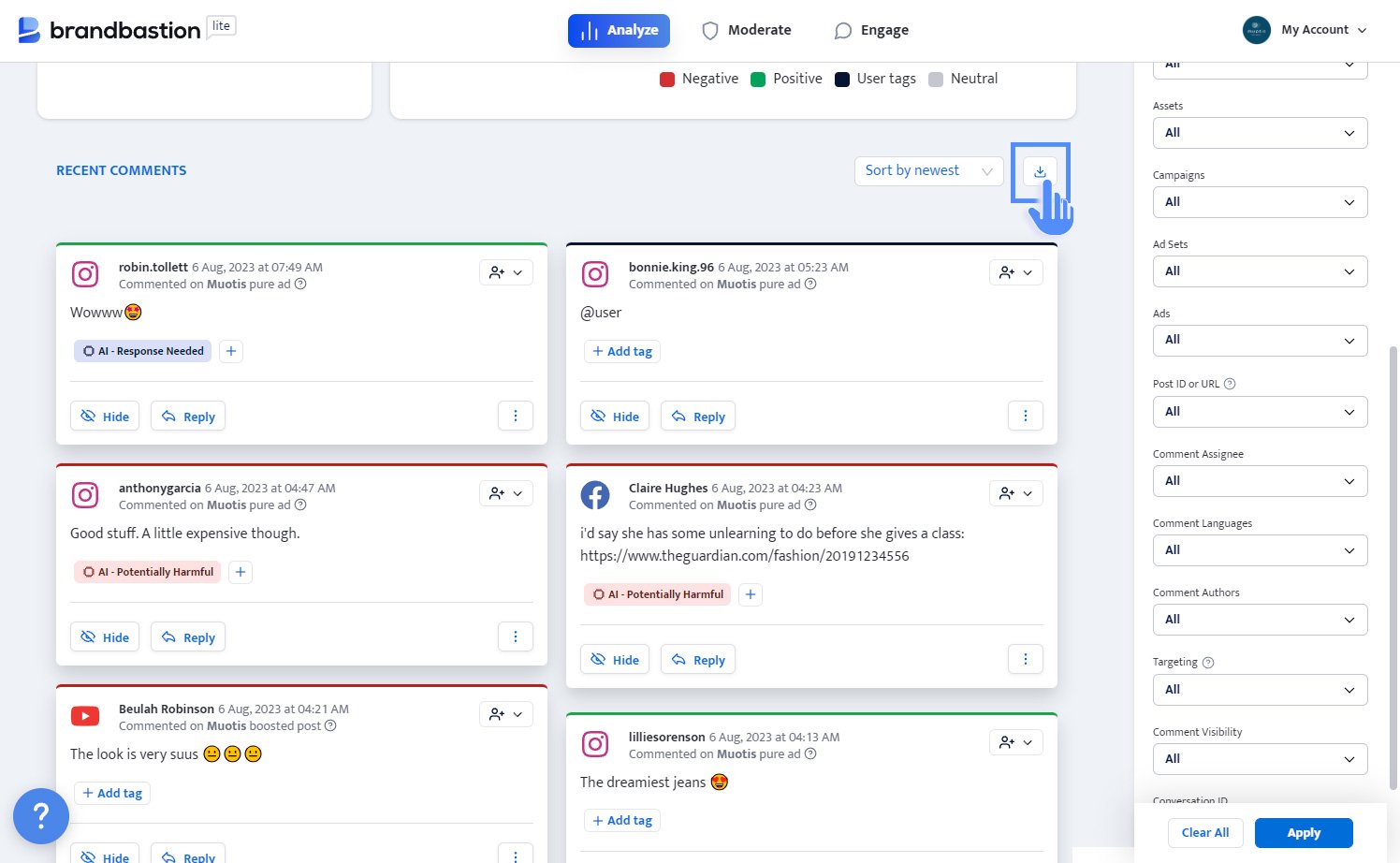Click the Negative sentiment legend swatch
The width and height of the screenshot is (1400, 863).
pos(668,79)
